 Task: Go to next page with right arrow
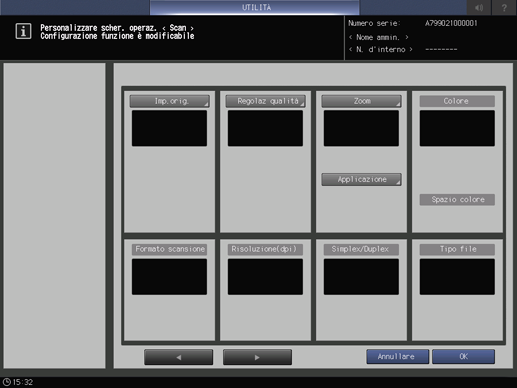(257, 357)
